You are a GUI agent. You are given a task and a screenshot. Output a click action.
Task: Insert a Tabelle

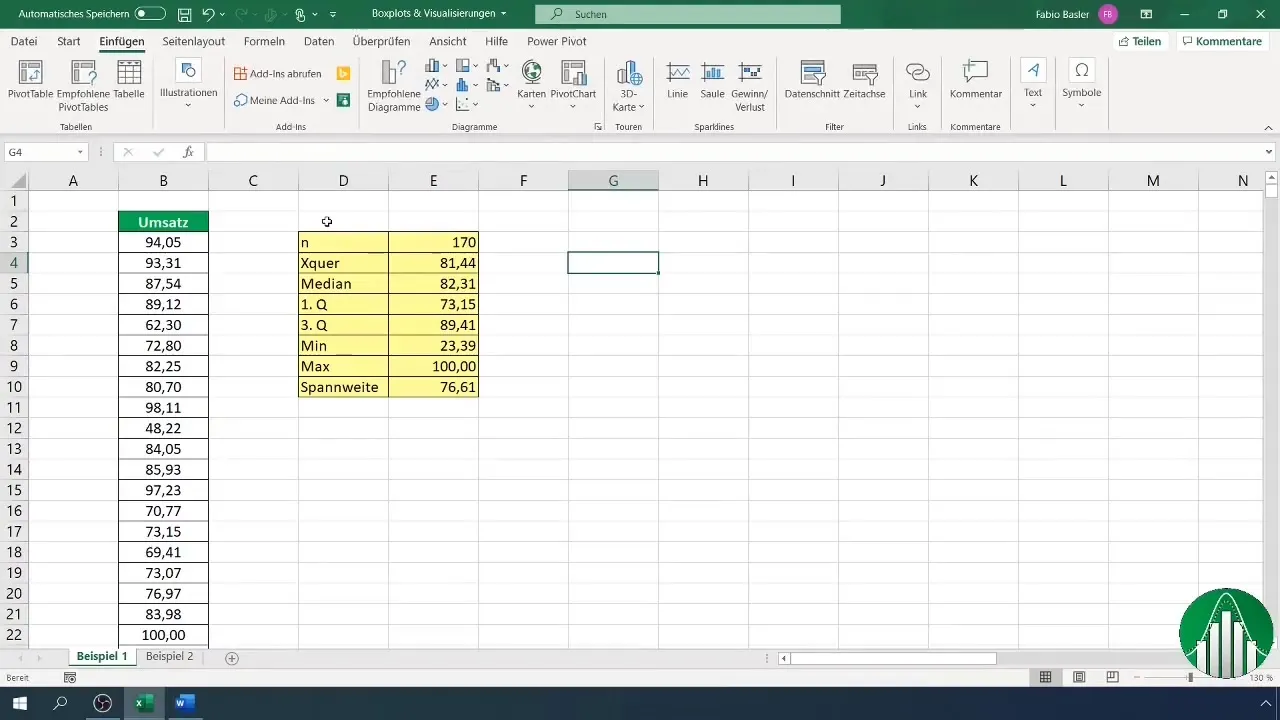click(129, 80)
